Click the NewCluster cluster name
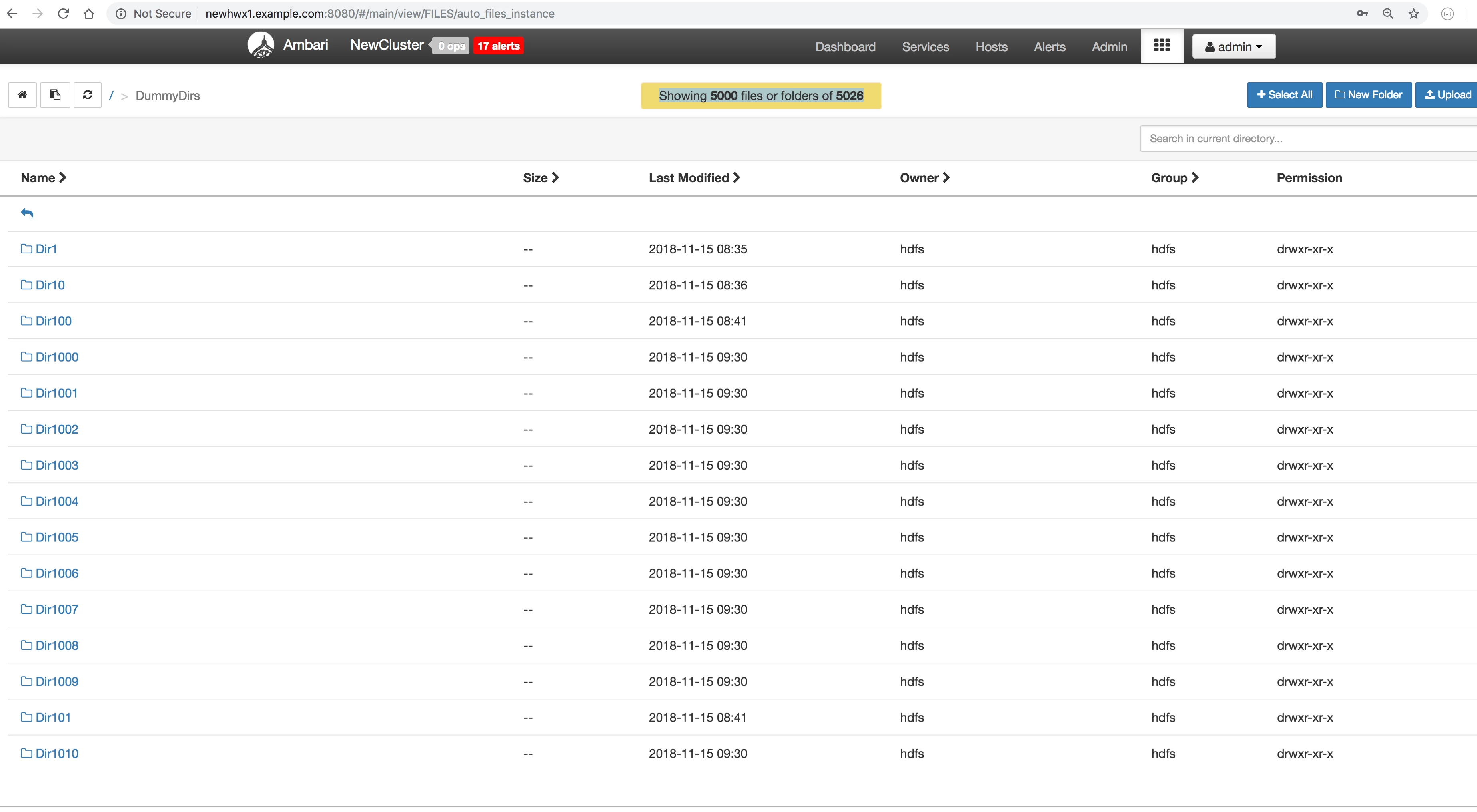 point(387,45)
